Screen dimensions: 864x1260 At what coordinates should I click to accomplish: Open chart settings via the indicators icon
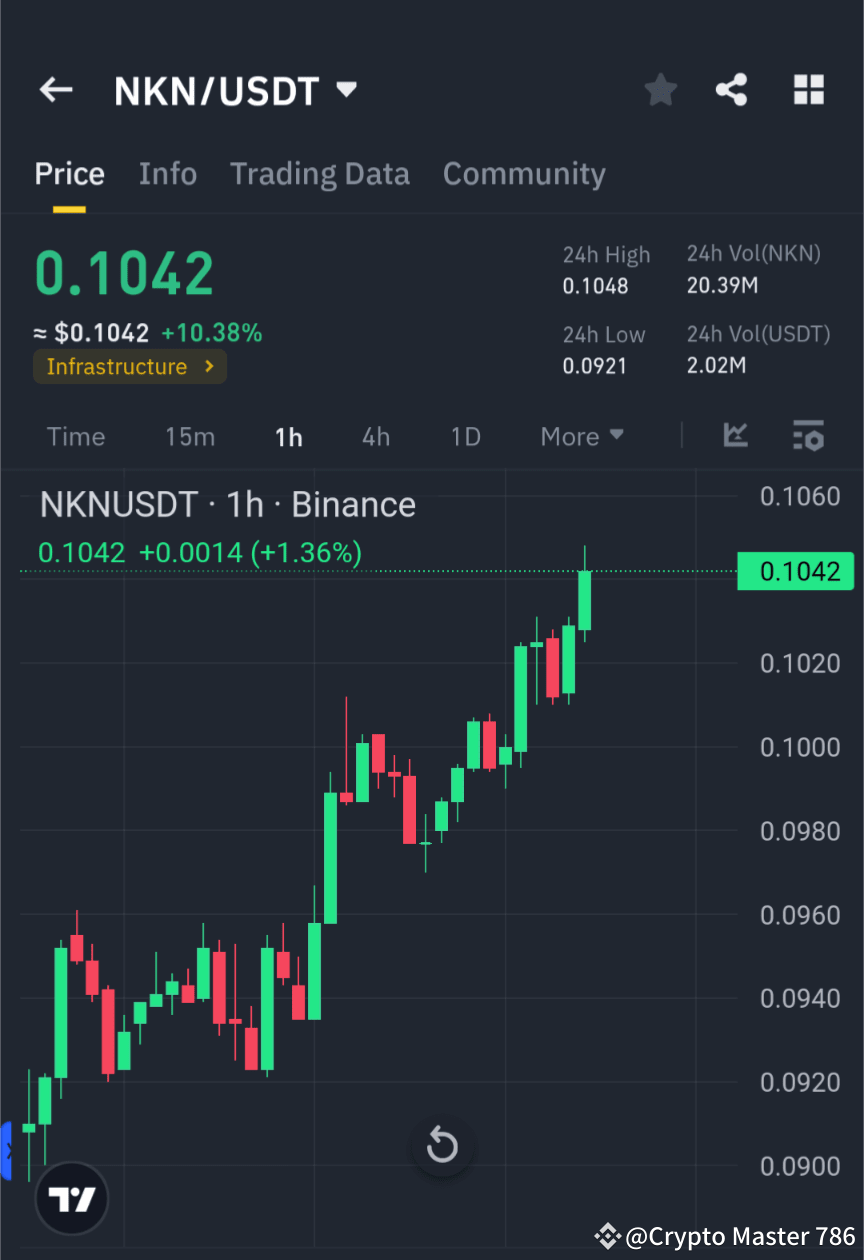(x=808, y=436)
